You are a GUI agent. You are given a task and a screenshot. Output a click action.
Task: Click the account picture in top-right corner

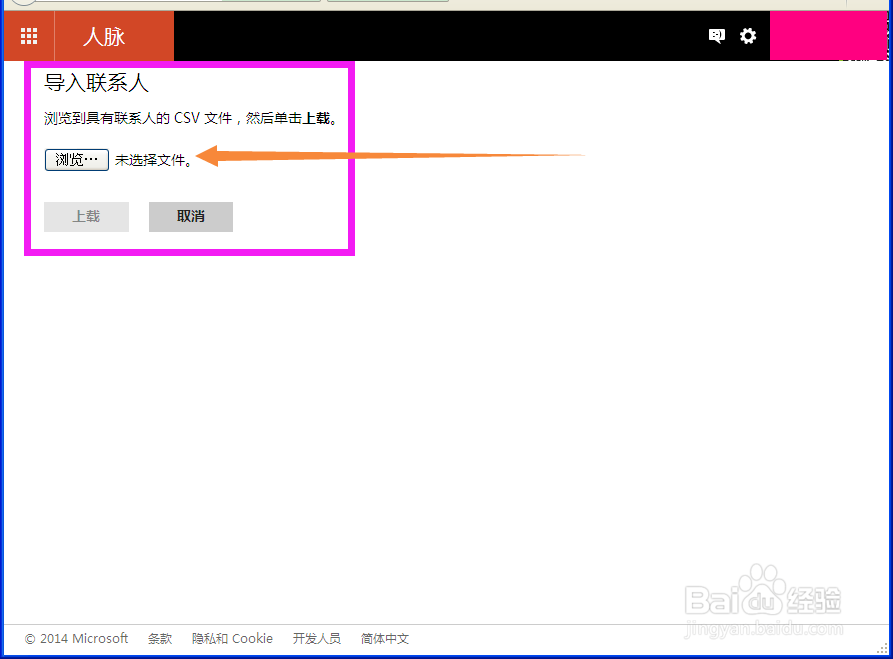(829, 36)
